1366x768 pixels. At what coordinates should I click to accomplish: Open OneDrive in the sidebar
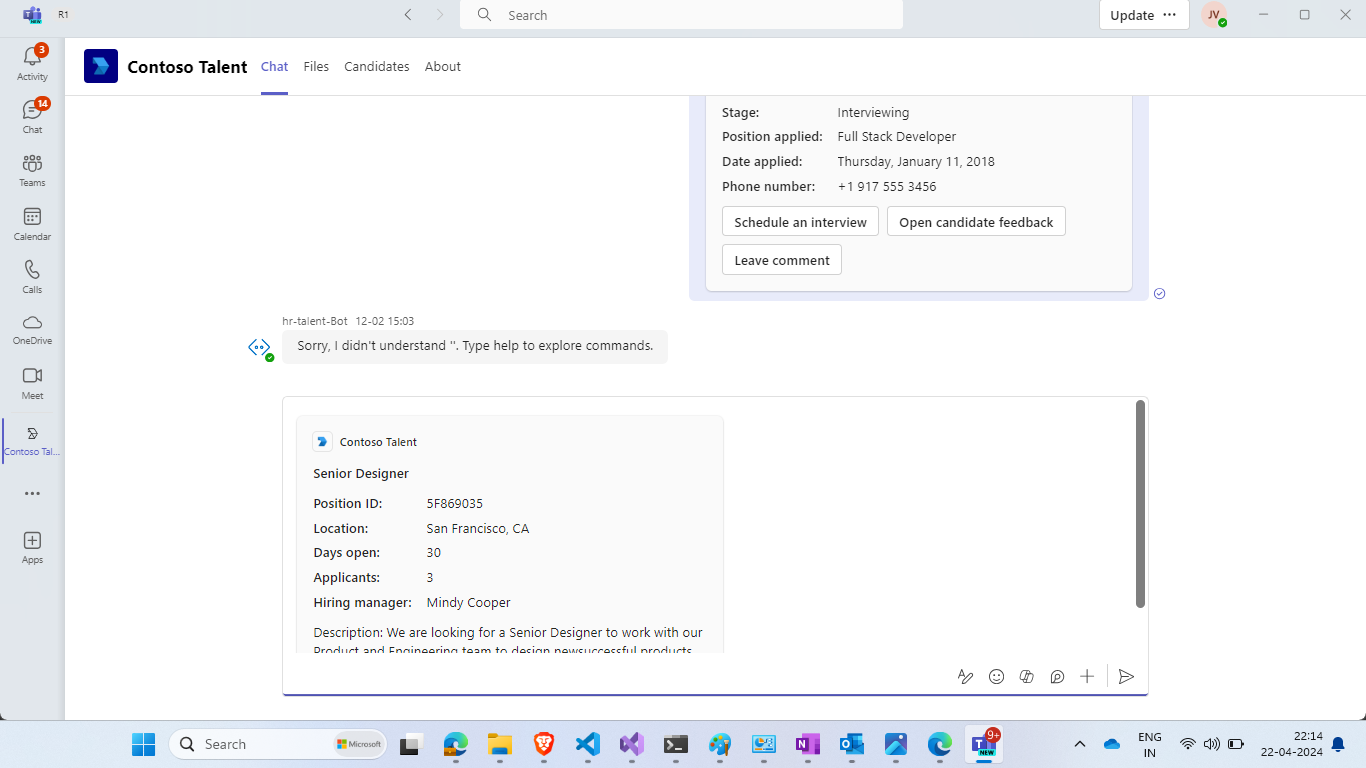(x=32, y=329)
